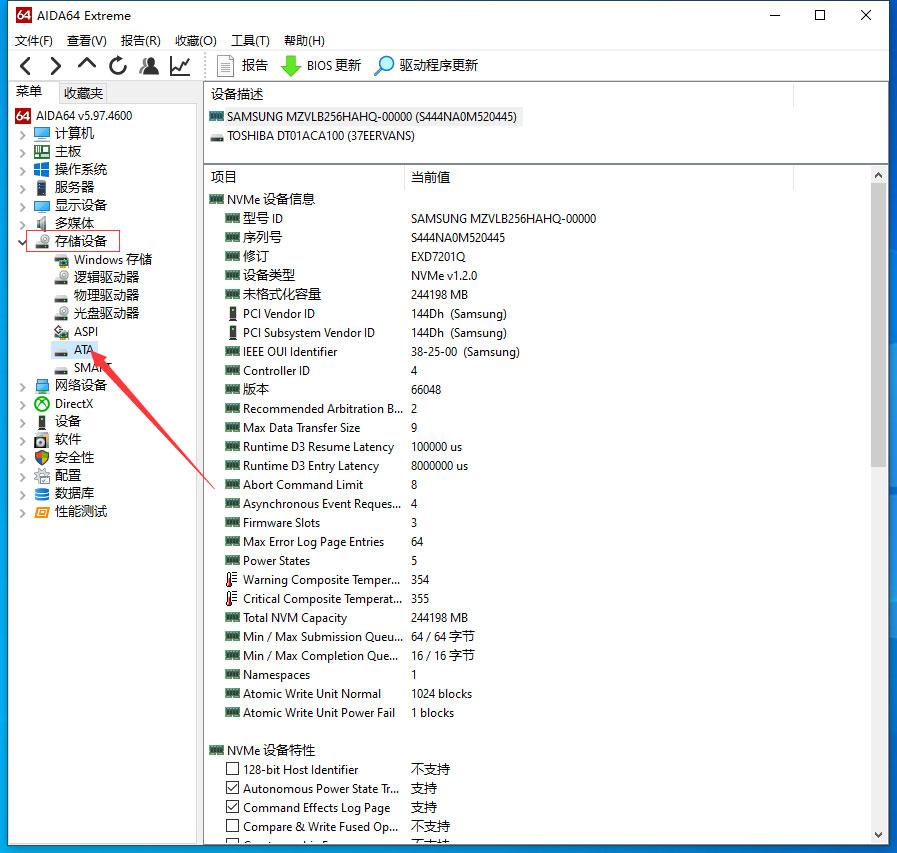Expand the 计算机 tree node
Screen dimensions: 897x853
point(22,133)
